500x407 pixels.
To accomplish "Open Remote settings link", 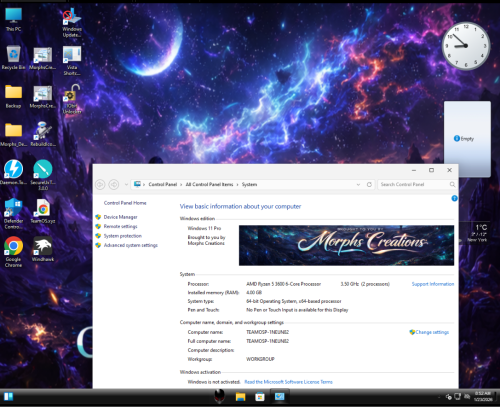I will 120,226.
